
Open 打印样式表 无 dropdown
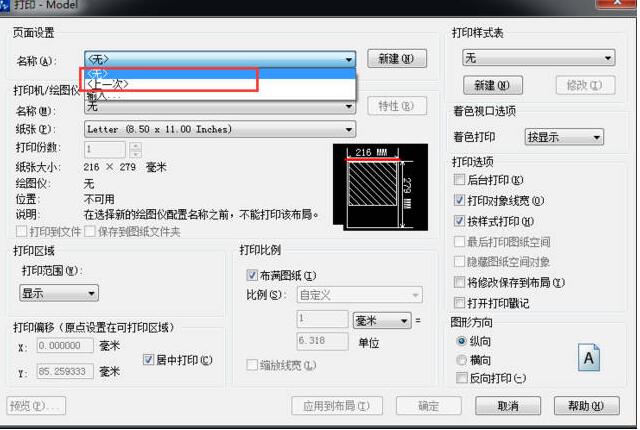pyautogui.click(x=539, y=58)
